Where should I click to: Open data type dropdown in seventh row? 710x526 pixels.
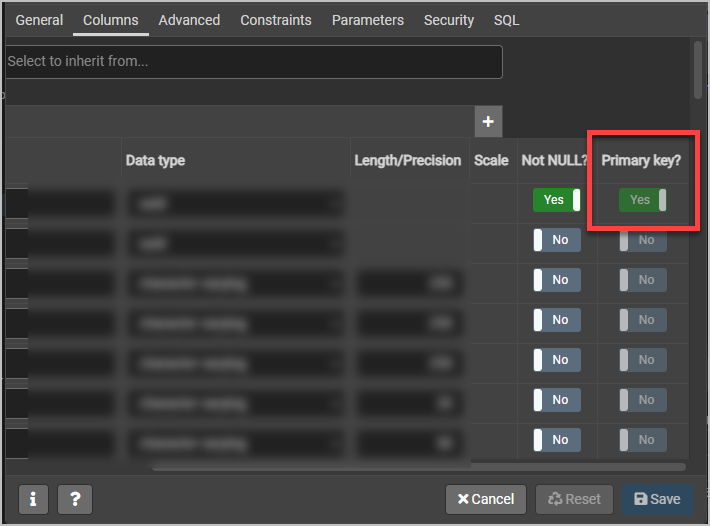pyautogui.click(x=235, y=443)
